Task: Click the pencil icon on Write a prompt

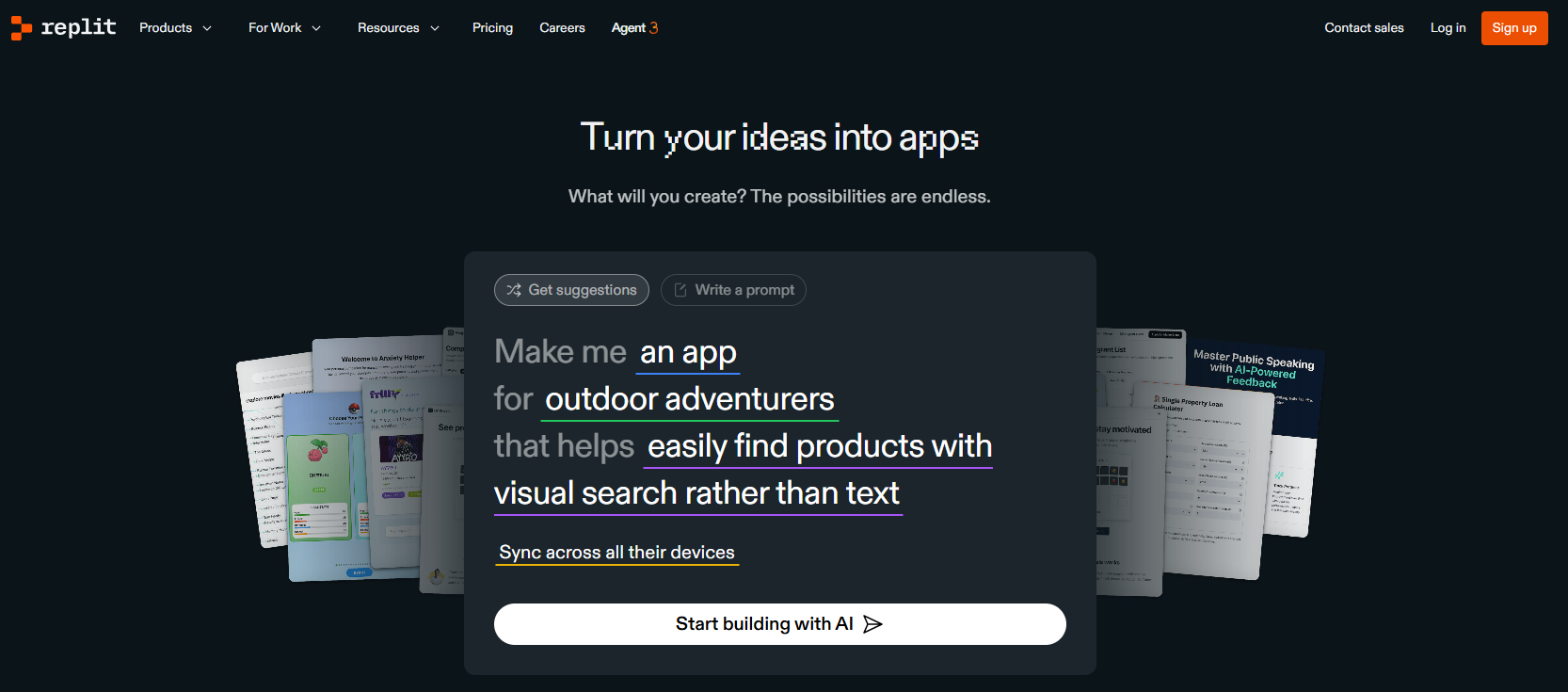Action: coord(680,290)
